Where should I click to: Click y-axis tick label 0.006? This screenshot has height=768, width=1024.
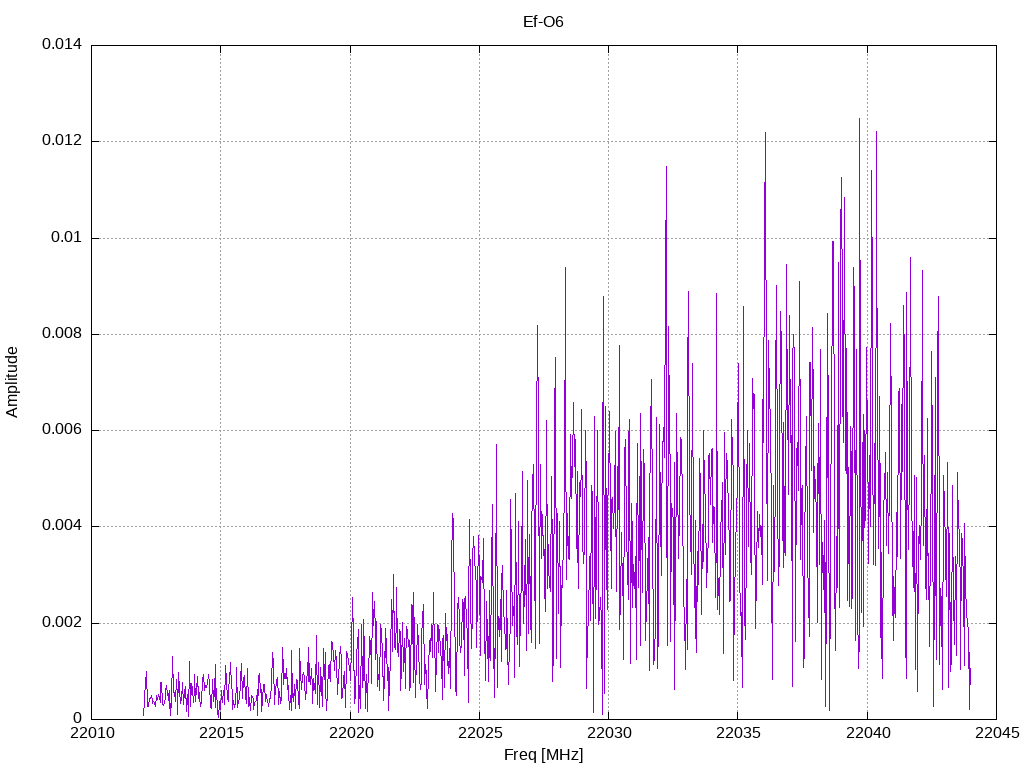click(62, 430)
